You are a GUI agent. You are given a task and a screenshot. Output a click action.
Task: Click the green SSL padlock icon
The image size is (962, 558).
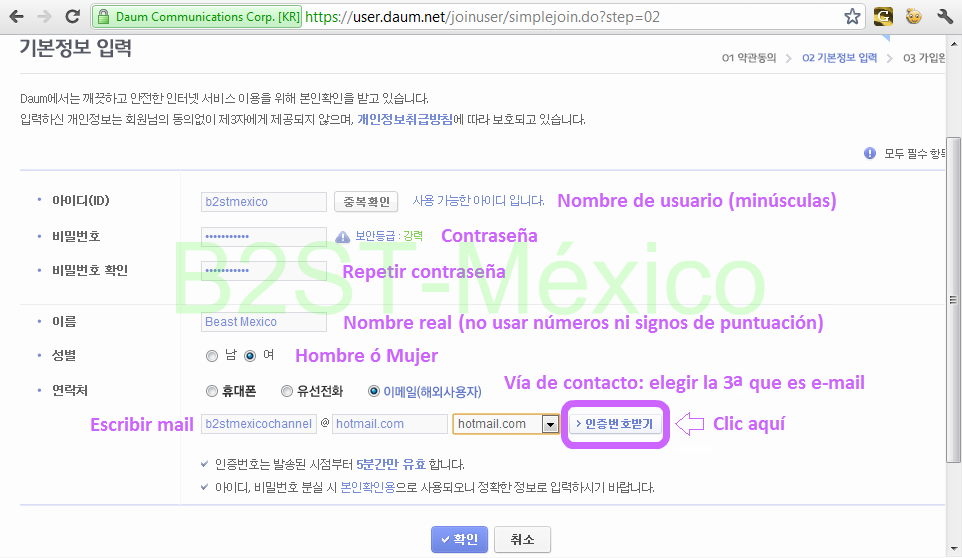104,17
